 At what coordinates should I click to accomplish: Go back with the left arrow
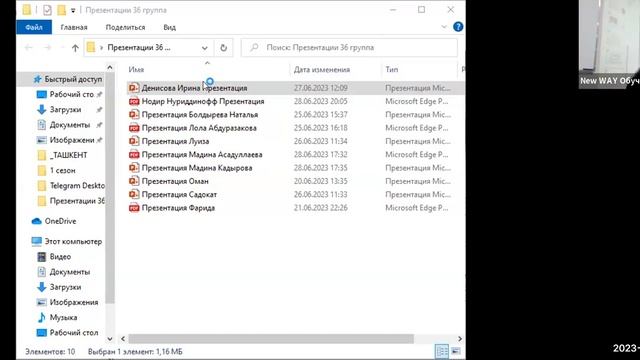click(29, 48)
